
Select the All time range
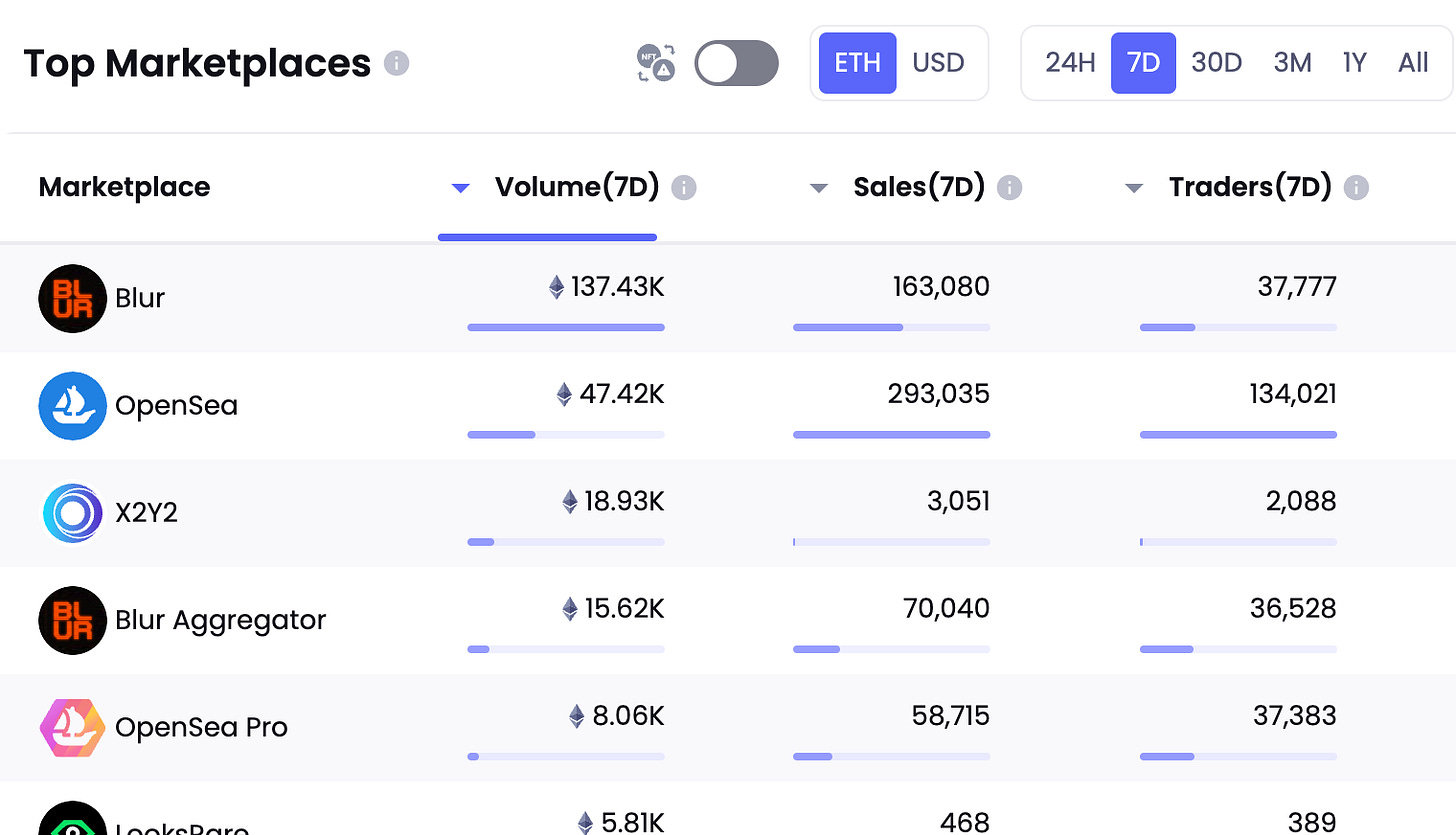click(1413, 63)
